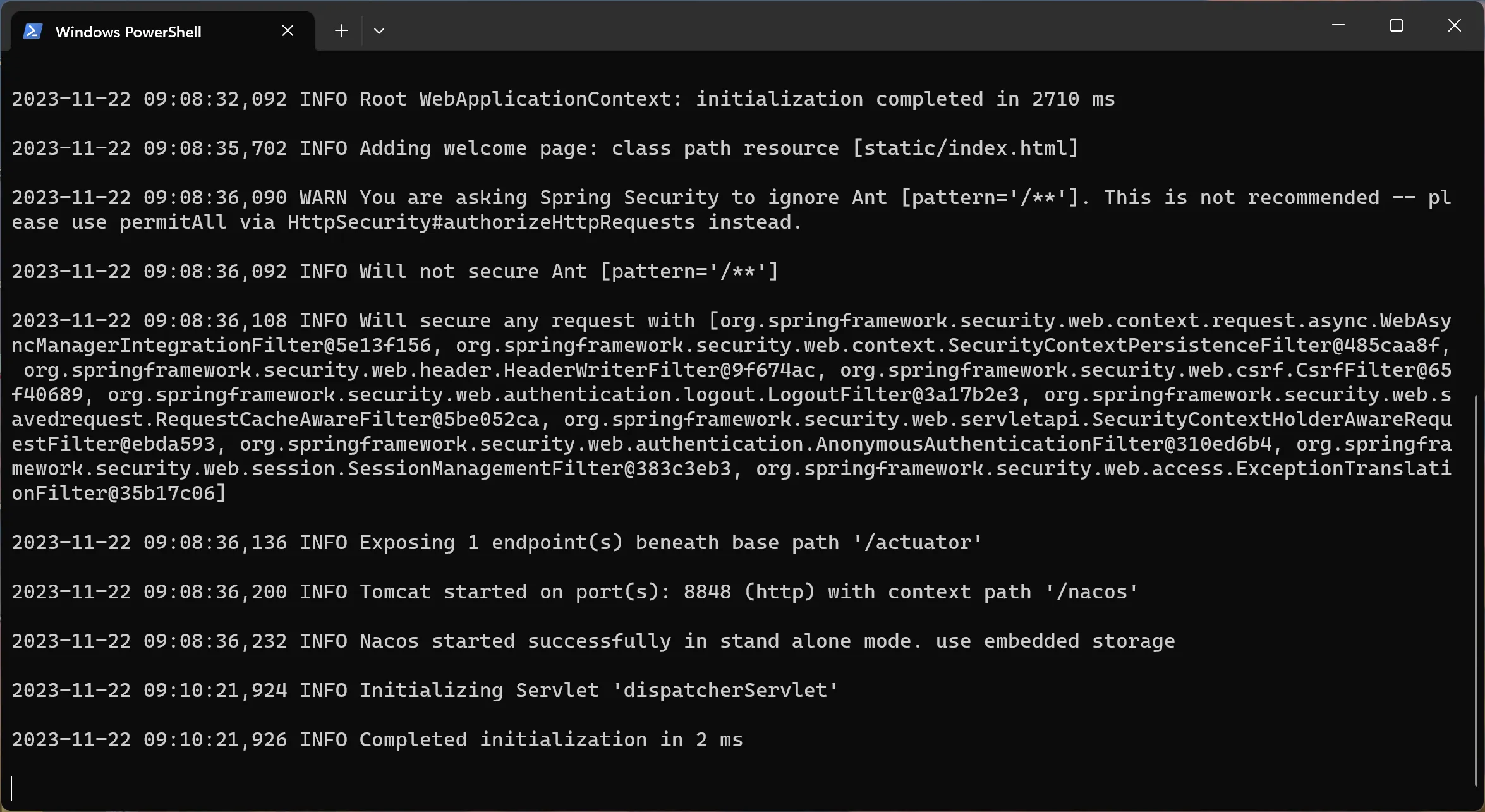The image size is (1485, 812).
Task: Click the '/nacos' context path text
Action: tap(1091, 592)
